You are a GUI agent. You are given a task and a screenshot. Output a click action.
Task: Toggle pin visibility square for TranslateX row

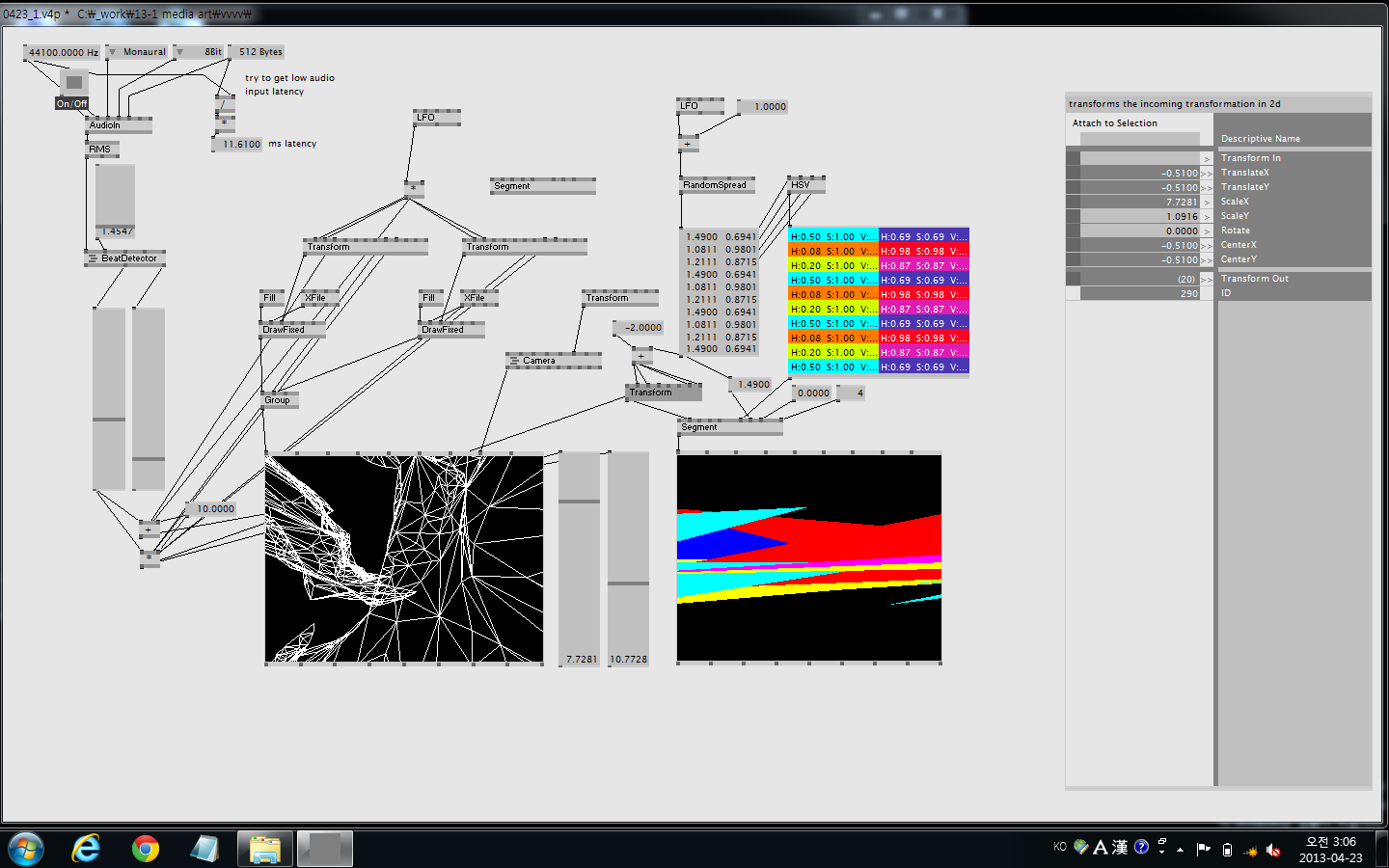coord(1073,173)
